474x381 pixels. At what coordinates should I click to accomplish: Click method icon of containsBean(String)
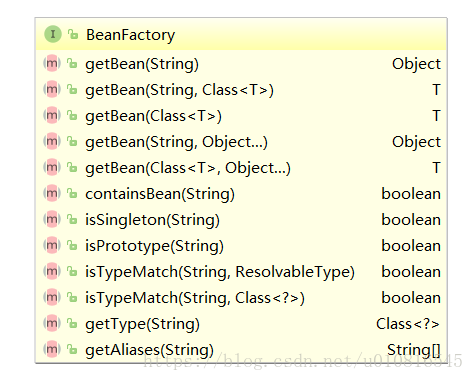(52, 193)
